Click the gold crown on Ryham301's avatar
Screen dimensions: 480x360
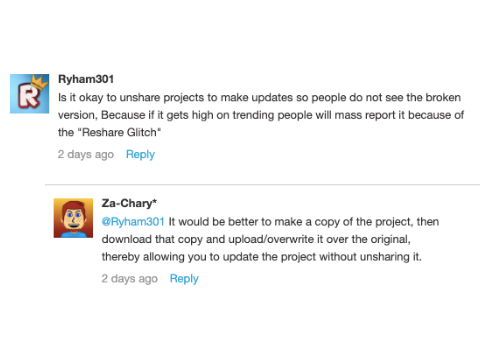point(40,82)
